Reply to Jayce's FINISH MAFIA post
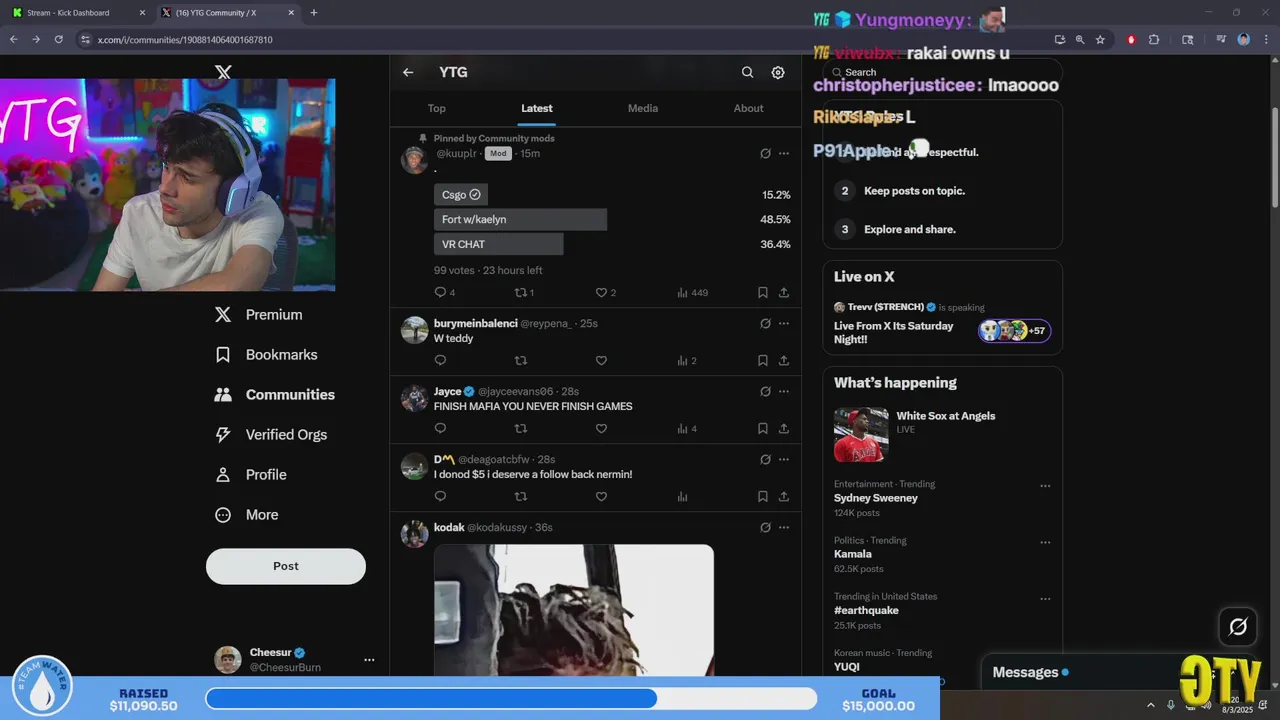The width and height of the screenshot is (1280, 720). 440,428
